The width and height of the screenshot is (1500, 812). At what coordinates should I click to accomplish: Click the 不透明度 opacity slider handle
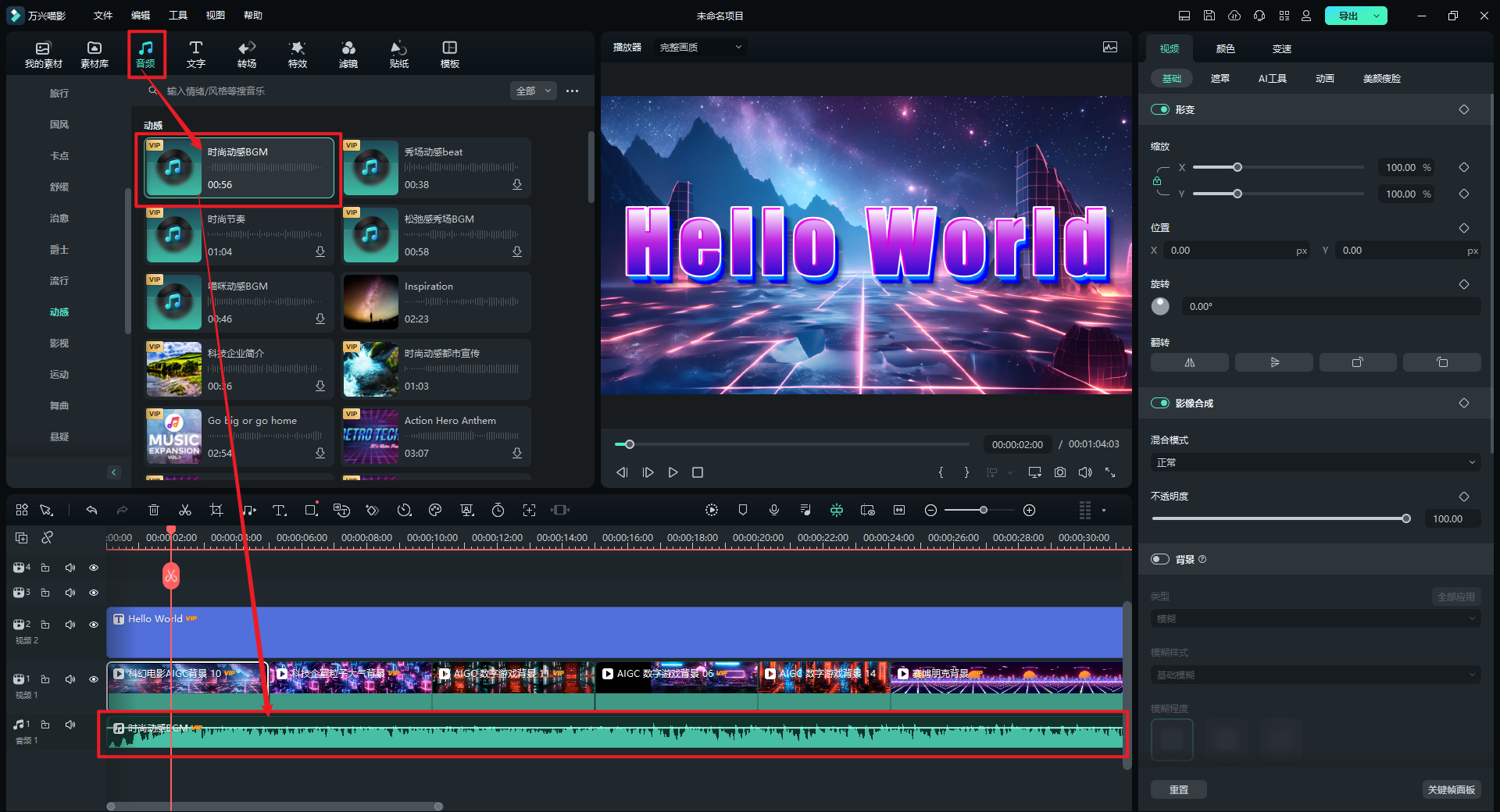click(1406, 518)
